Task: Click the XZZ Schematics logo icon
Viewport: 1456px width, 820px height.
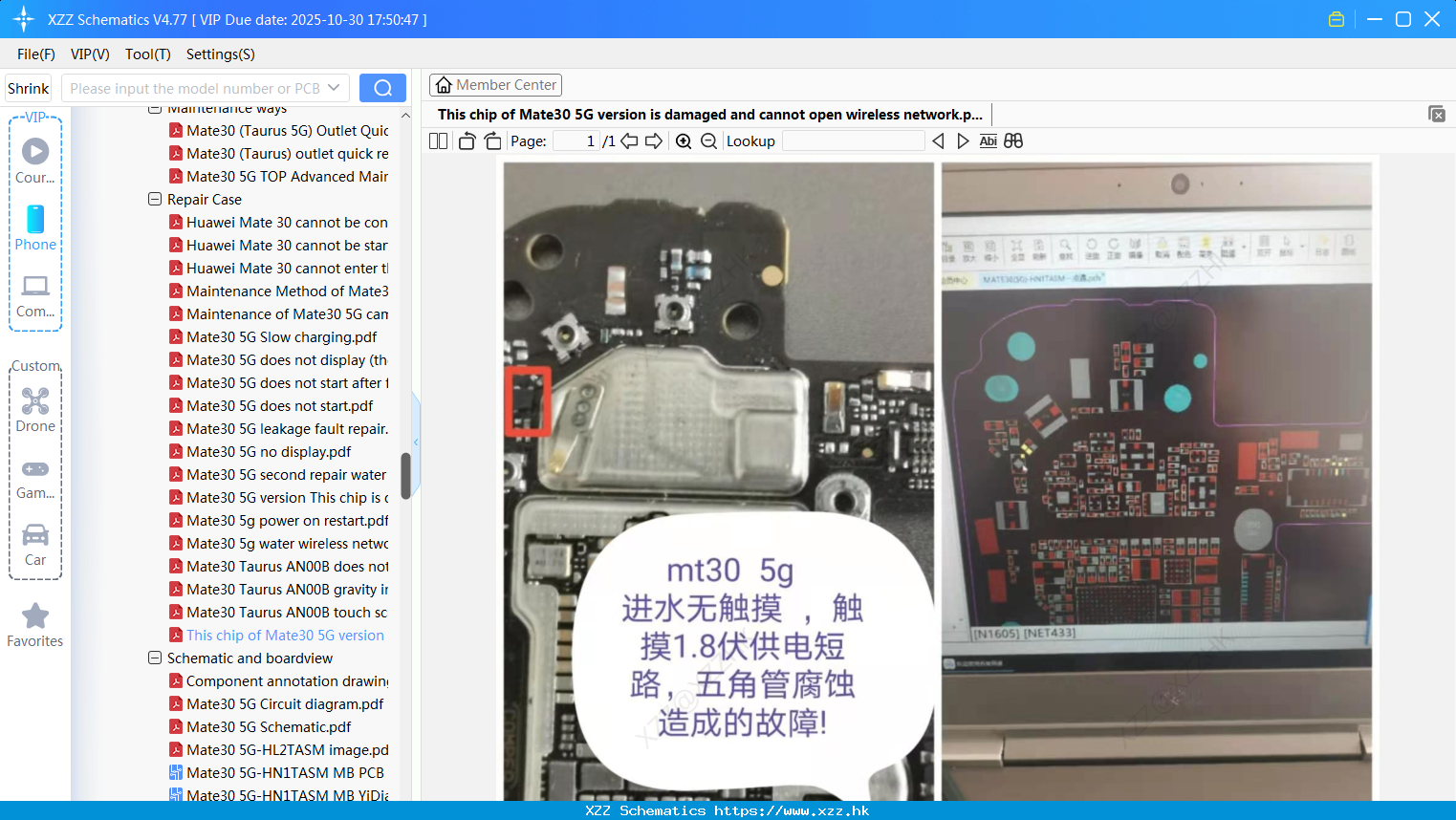Action: (24, 19)
